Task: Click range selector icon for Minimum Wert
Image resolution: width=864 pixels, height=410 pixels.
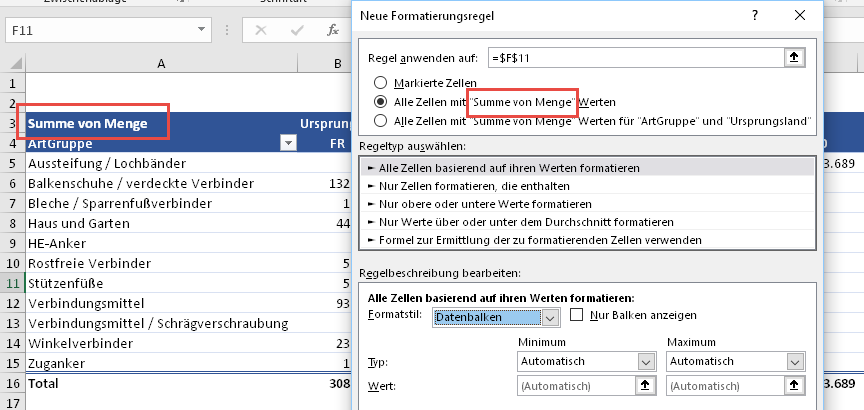Action: pos(647,385)
